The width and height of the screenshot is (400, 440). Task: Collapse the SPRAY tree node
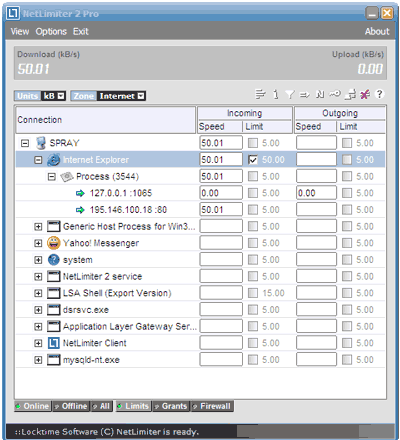[25, 143]
